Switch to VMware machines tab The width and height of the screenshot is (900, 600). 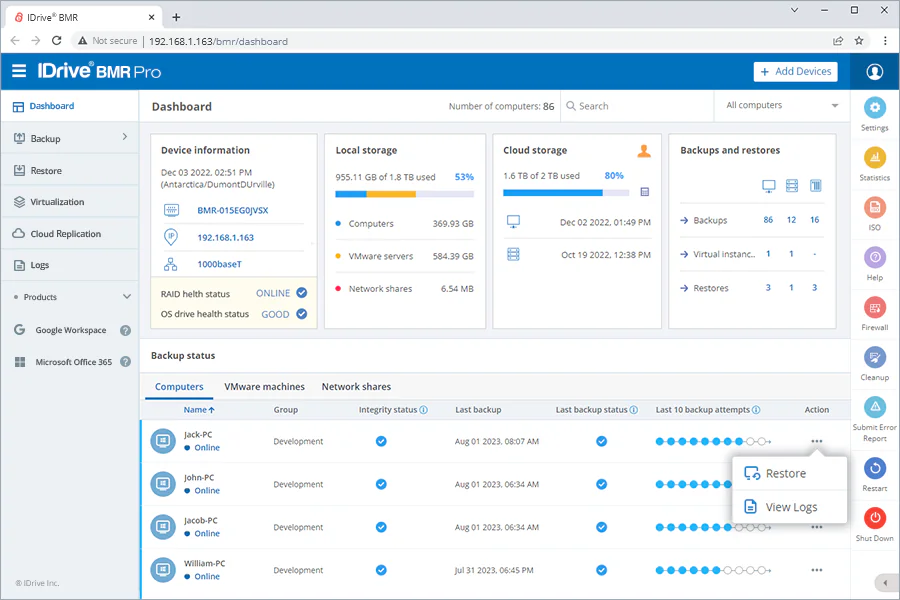(x=264, y=387)
